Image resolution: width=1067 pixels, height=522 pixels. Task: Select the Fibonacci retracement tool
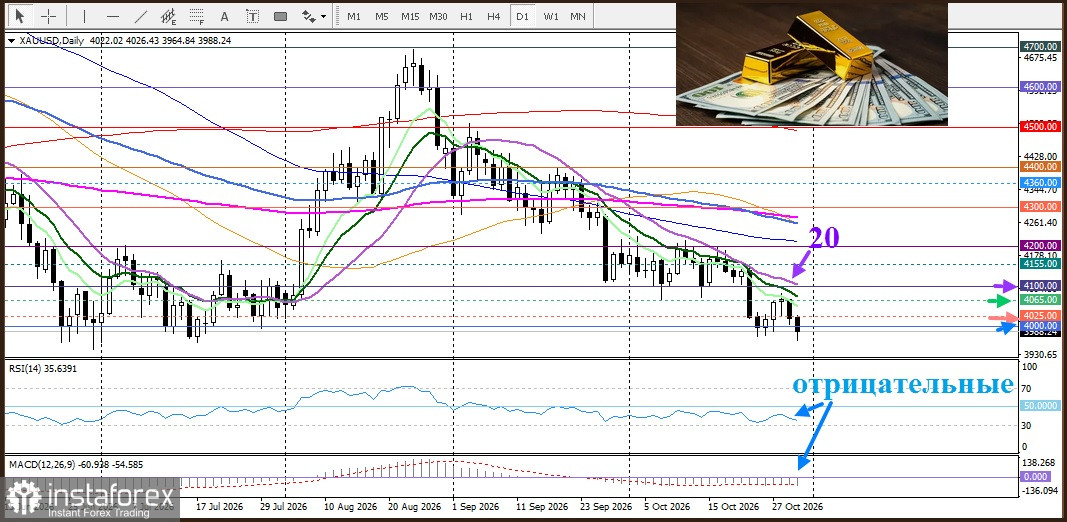(197, 16)
